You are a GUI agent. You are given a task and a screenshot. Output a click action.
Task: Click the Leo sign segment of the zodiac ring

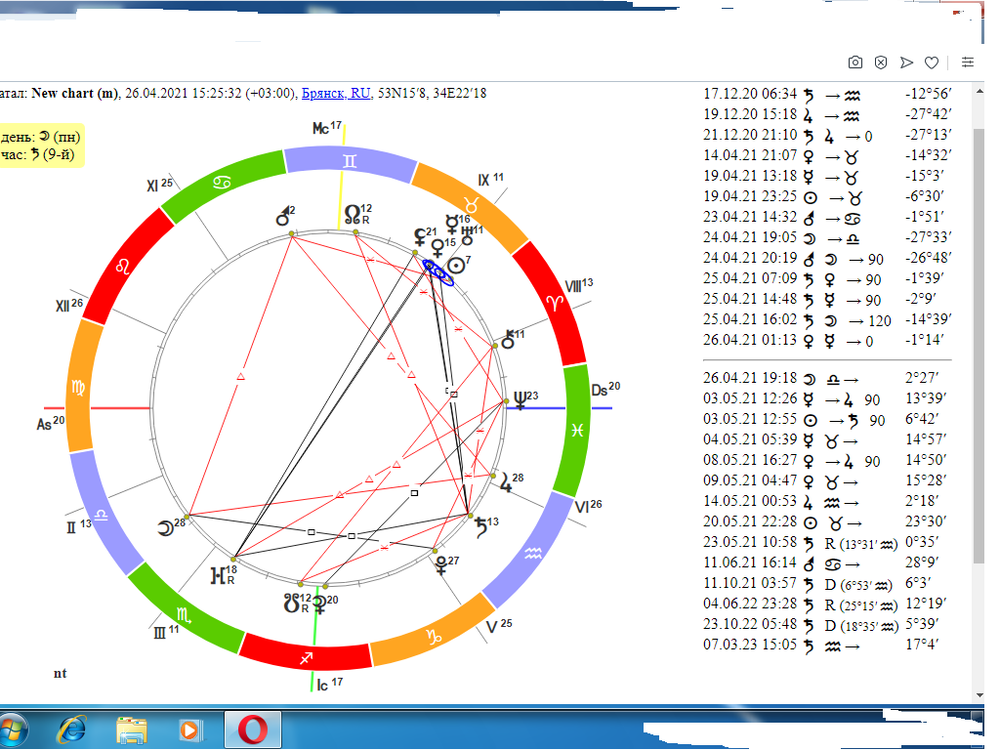124,266
